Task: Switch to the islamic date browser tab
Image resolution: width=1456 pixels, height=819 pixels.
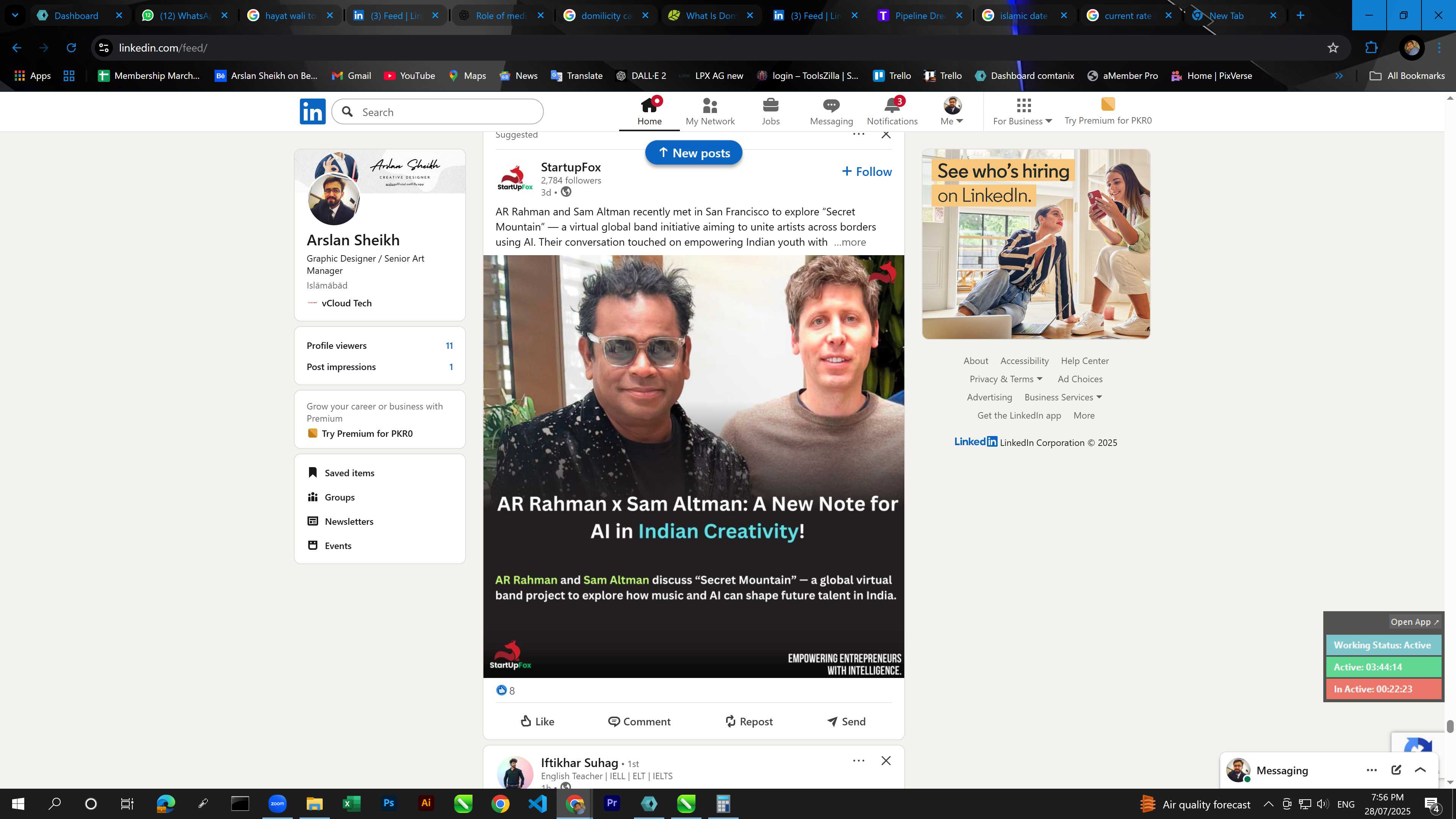Action: click(x=1024, y=15)
